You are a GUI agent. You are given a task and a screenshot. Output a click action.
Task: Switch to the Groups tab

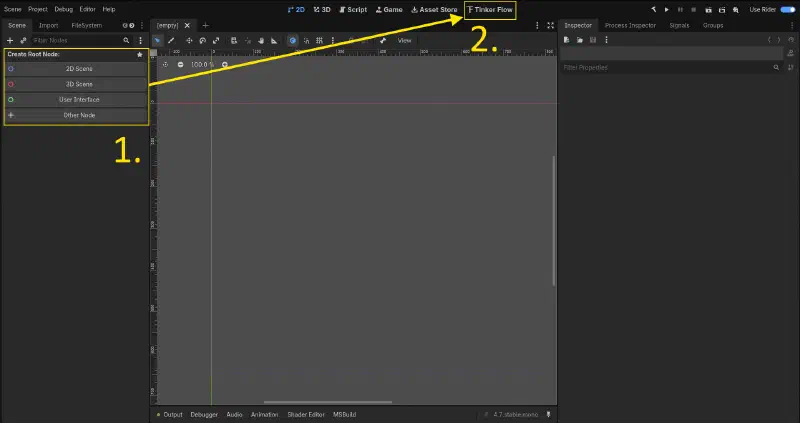point(713,26)
